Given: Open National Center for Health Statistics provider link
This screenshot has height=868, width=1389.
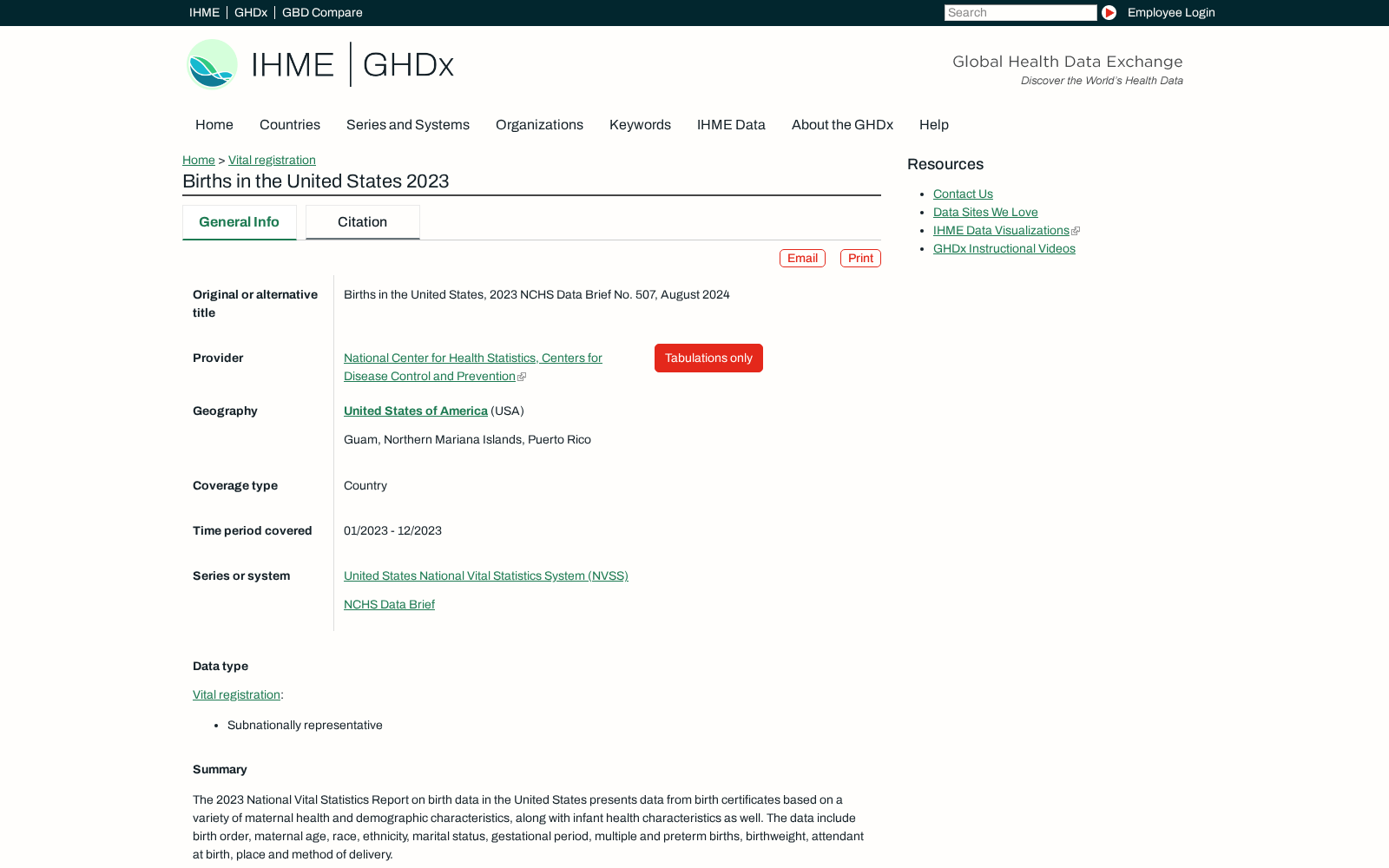Looking at the screenshot, I should (x=473, y=367).
